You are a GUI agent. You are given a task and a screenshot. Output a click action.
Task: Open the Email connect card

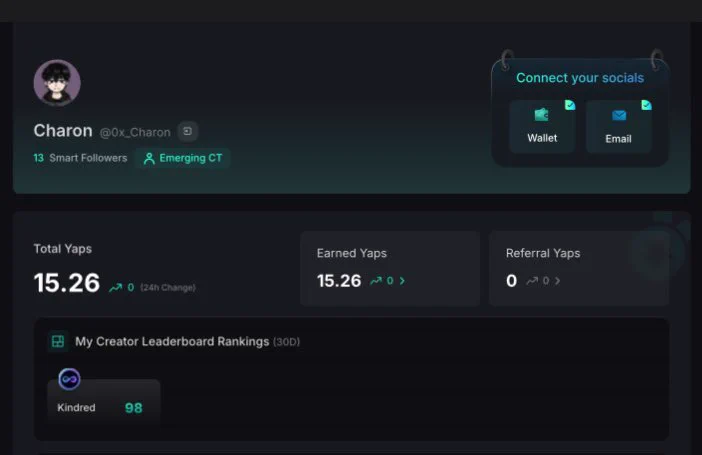[619, 127]
